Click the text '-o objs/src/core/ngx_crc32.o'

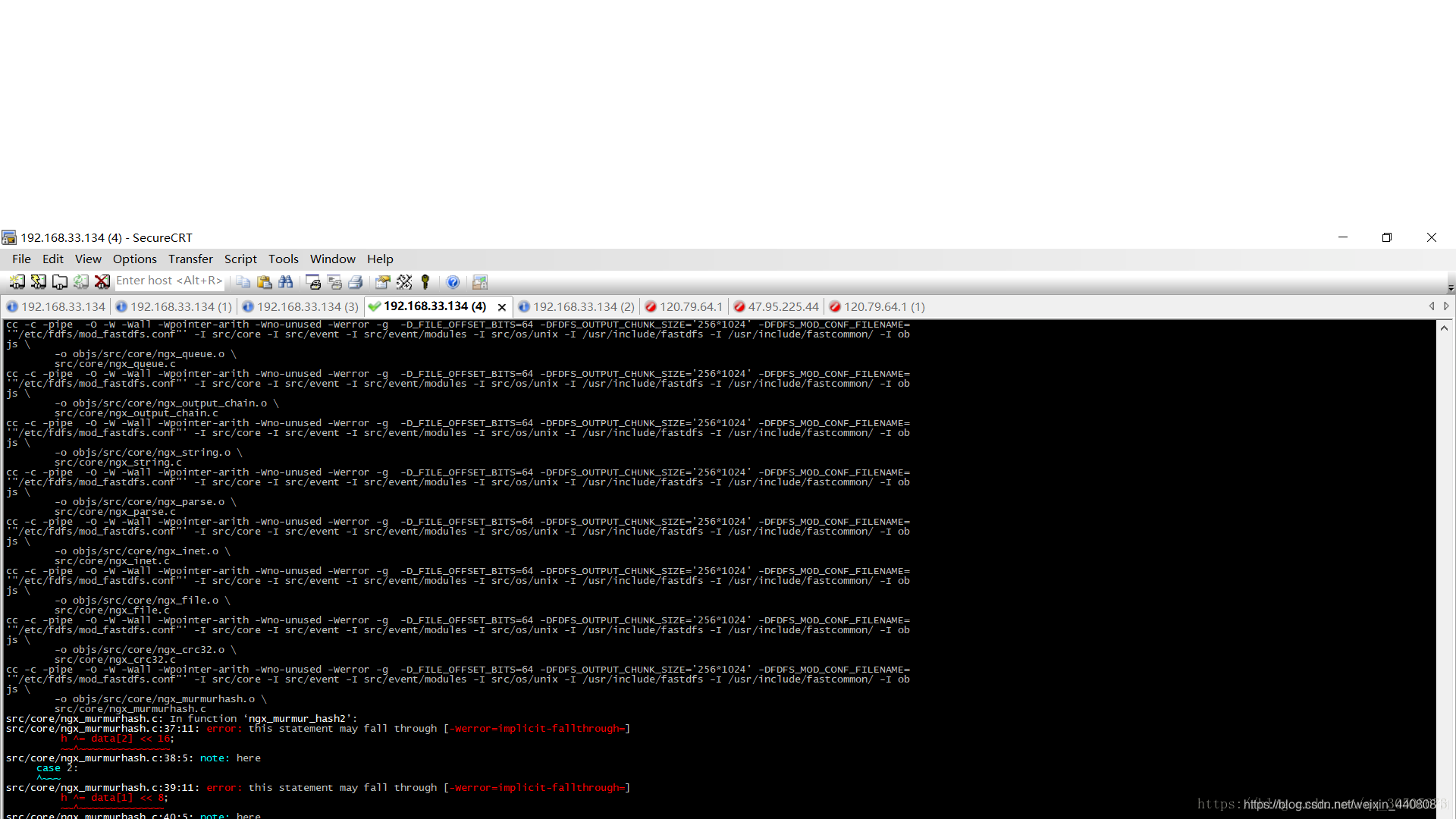click(x=140, y=650)
